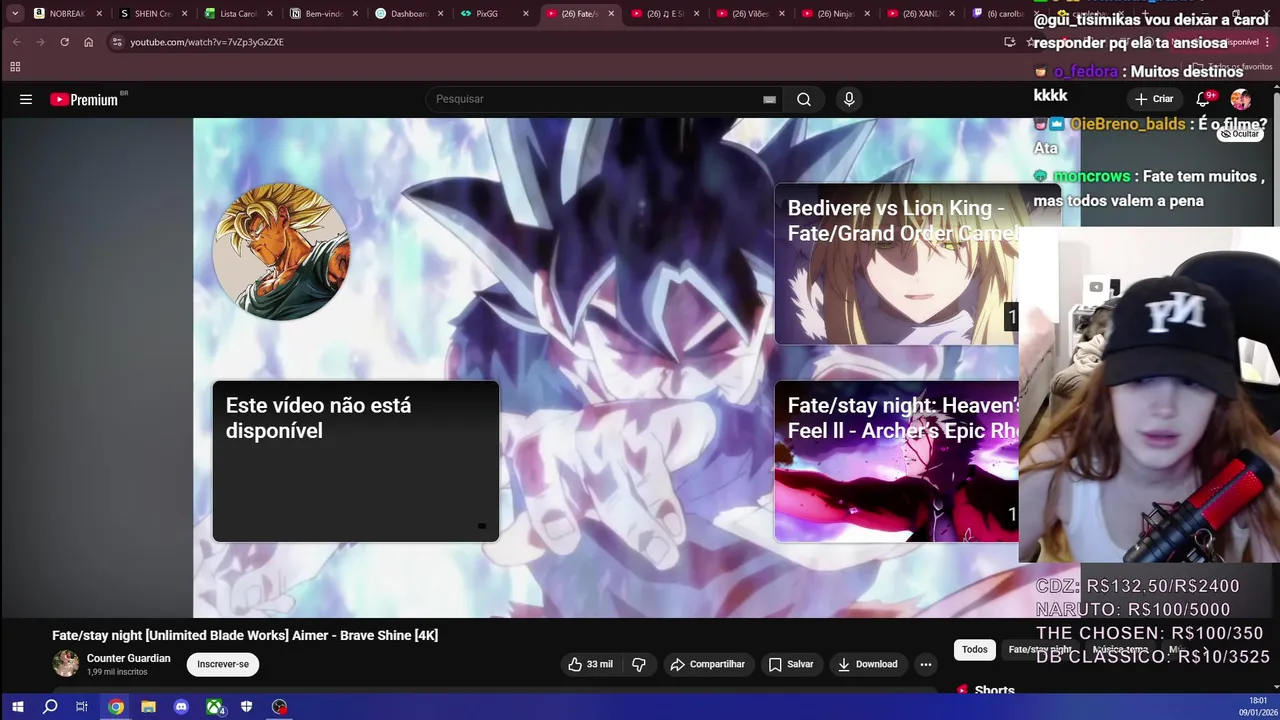
Task: Switch to the SHEIN tab
Action: pyautogui.click(x=152, y=14)
